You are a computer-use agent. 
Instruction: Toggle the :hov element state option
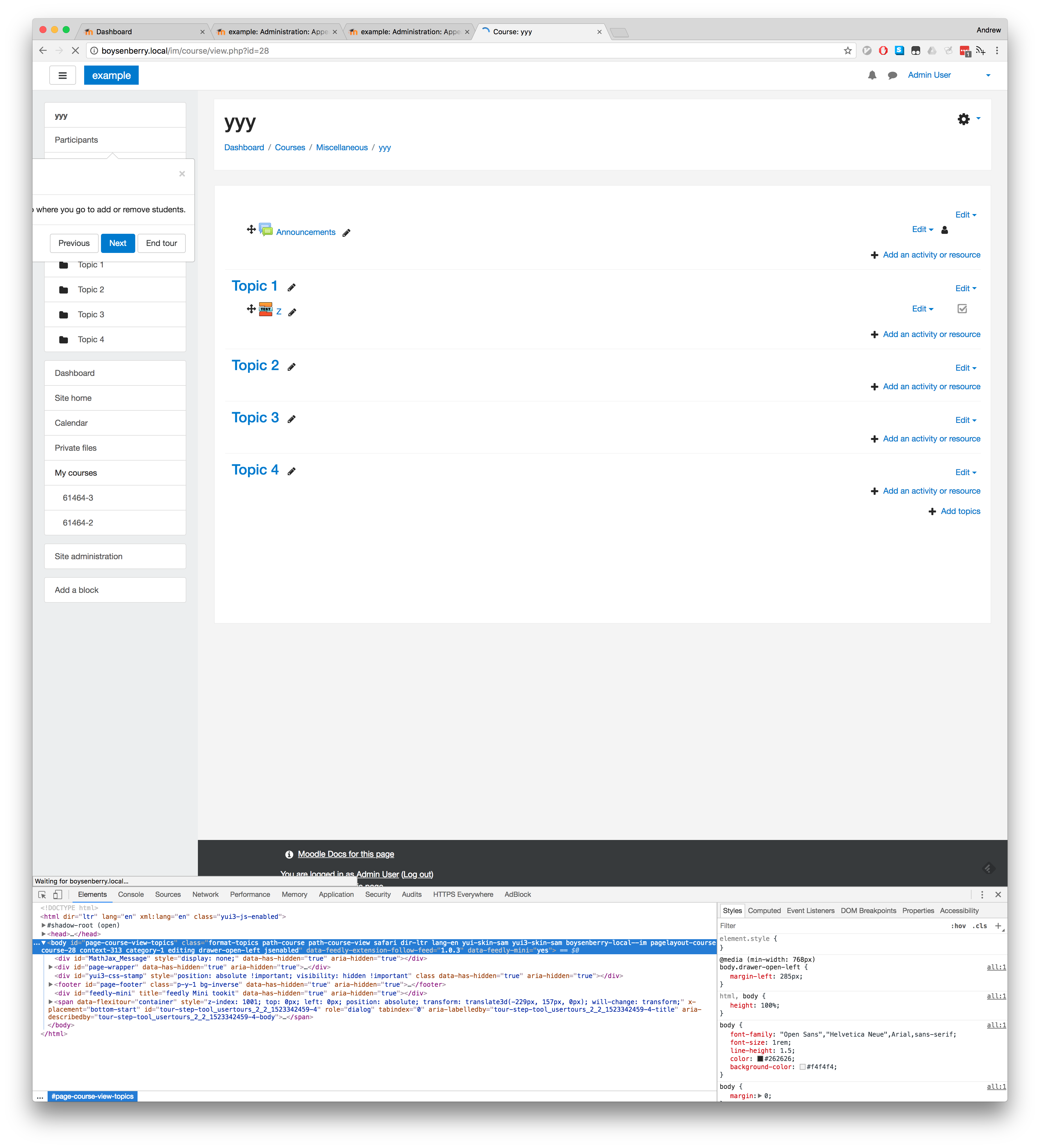(x=958, y=926)
